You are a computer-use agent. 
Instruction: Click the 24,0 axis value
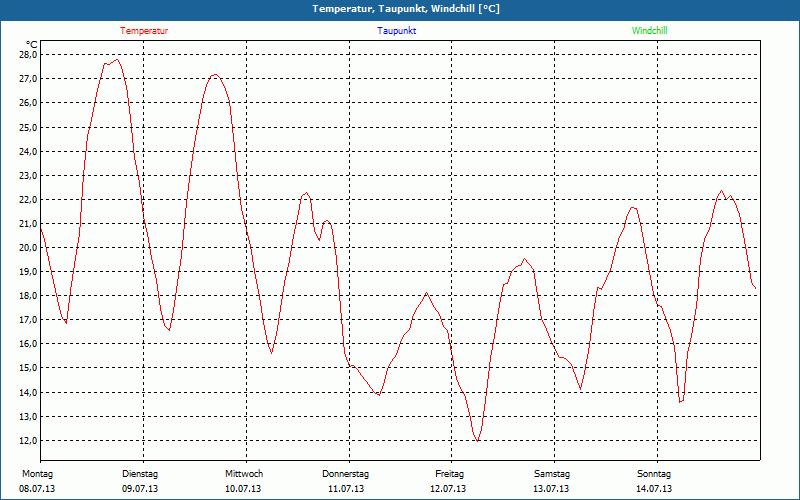(28, 151)
